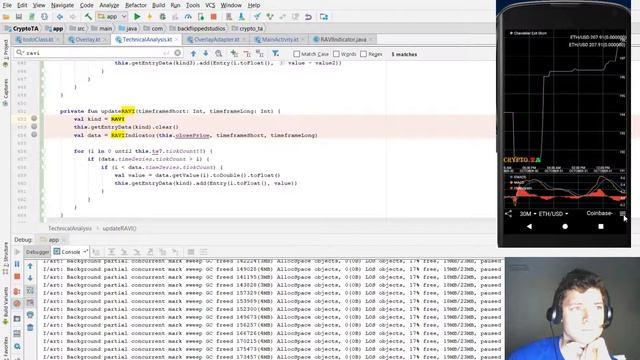Image resolution: width=640 pixels, height=360 pixels.
Task: Click the View Breakpoints icon in the Debug sidebar
Action: (17, 291)
